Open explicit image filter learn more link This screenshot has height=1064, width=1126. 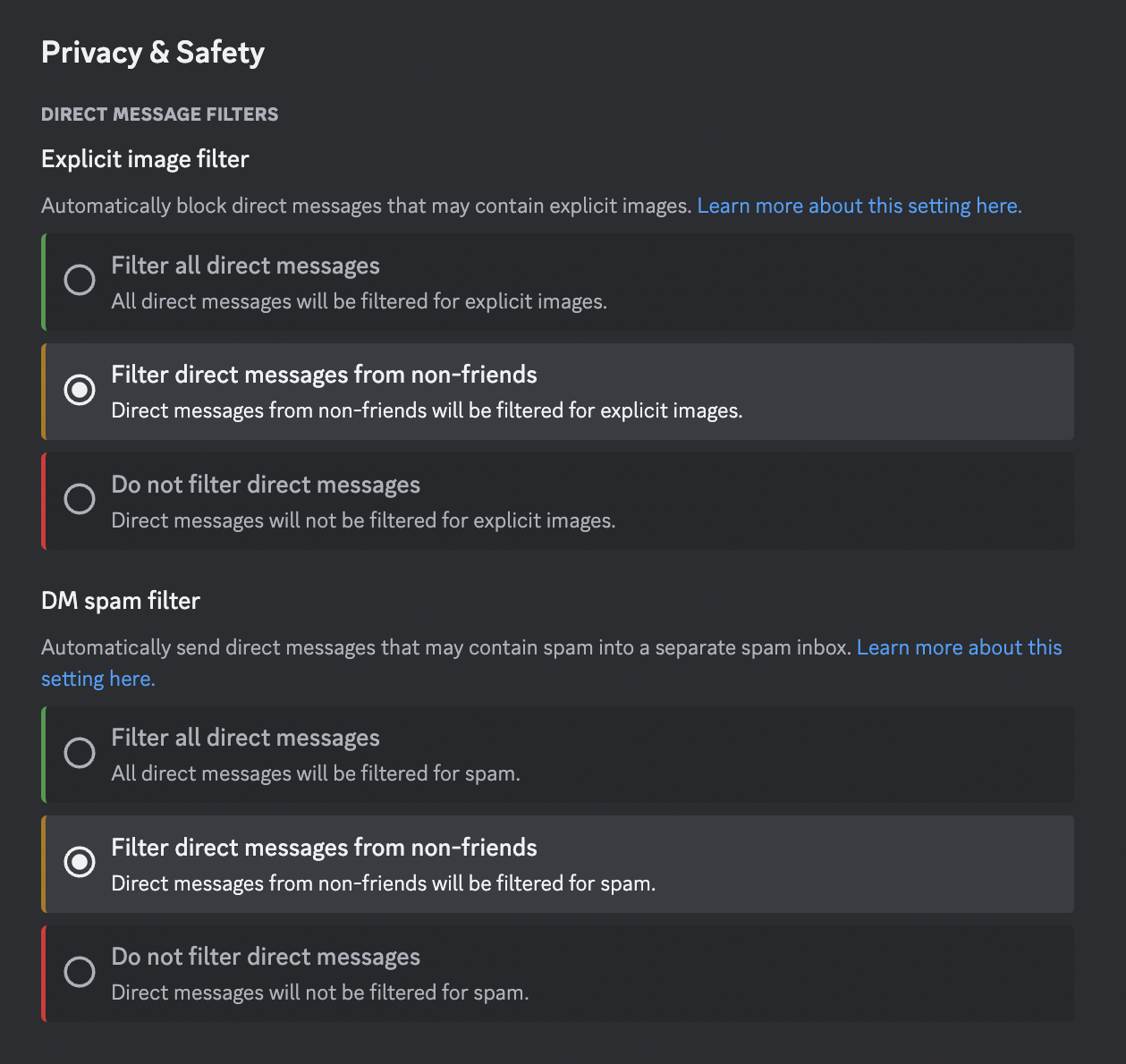click(x=859, y=205)
